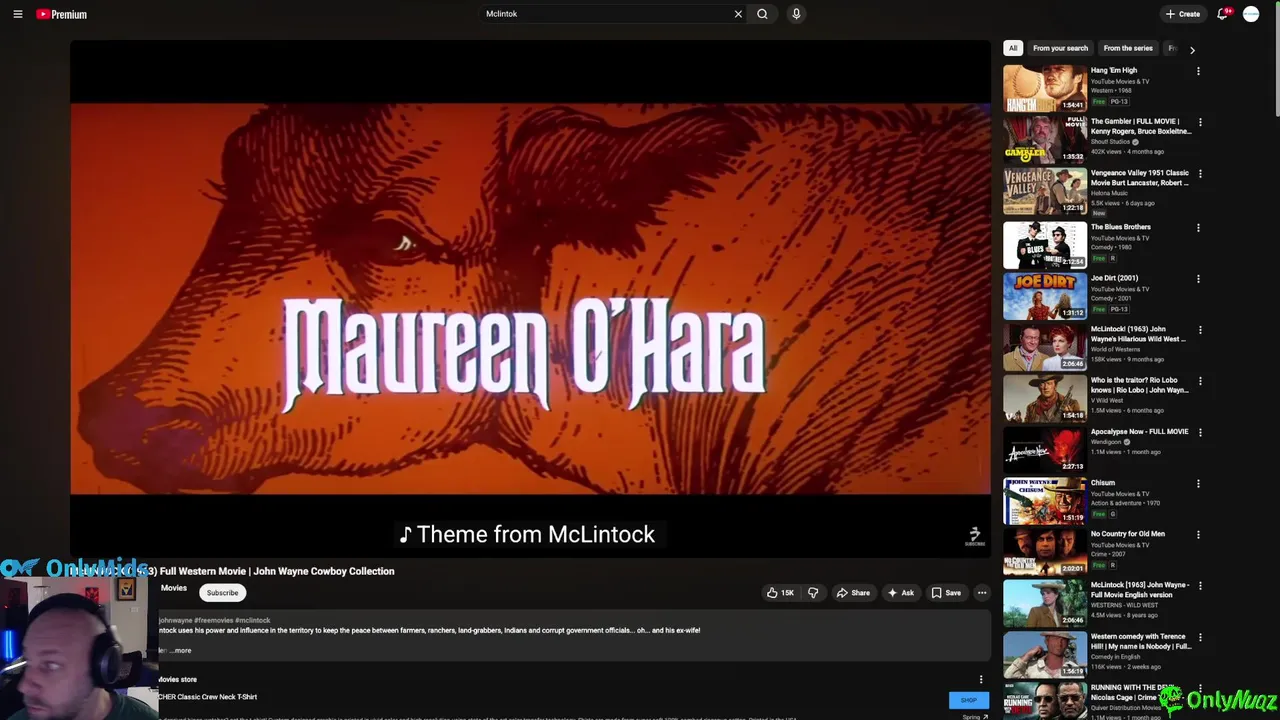1280x720 pixels.
Task: Share the video
Action: pos(853,593)
